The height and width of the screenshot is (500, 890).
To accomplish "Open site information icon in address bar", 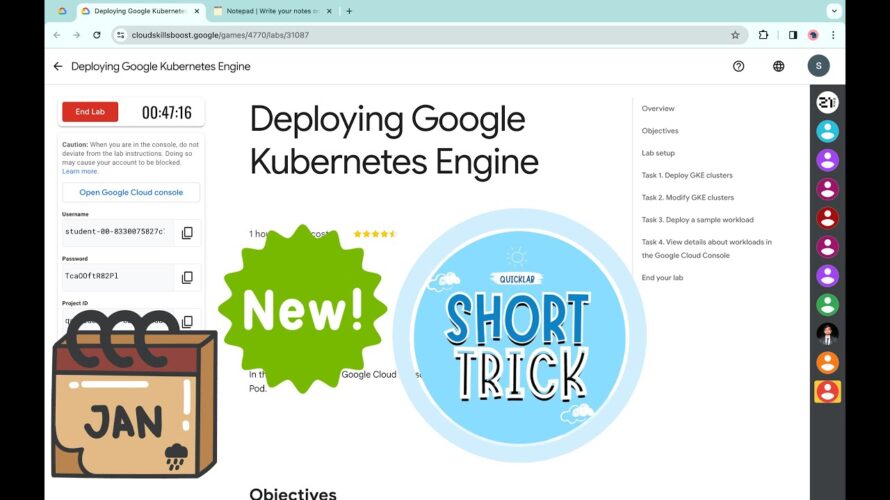I will coord(120,35).
